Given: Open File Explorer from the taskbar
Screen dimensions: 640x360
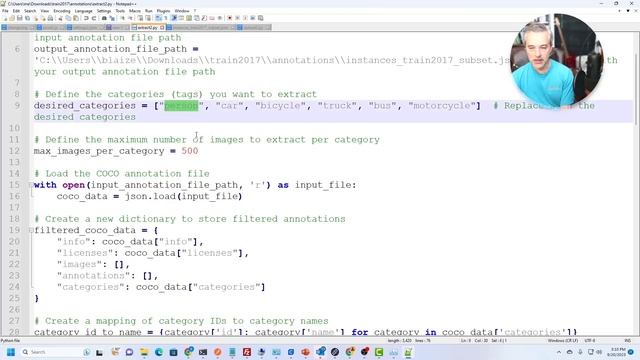Looking at the screenshot, I should (144, 352).
